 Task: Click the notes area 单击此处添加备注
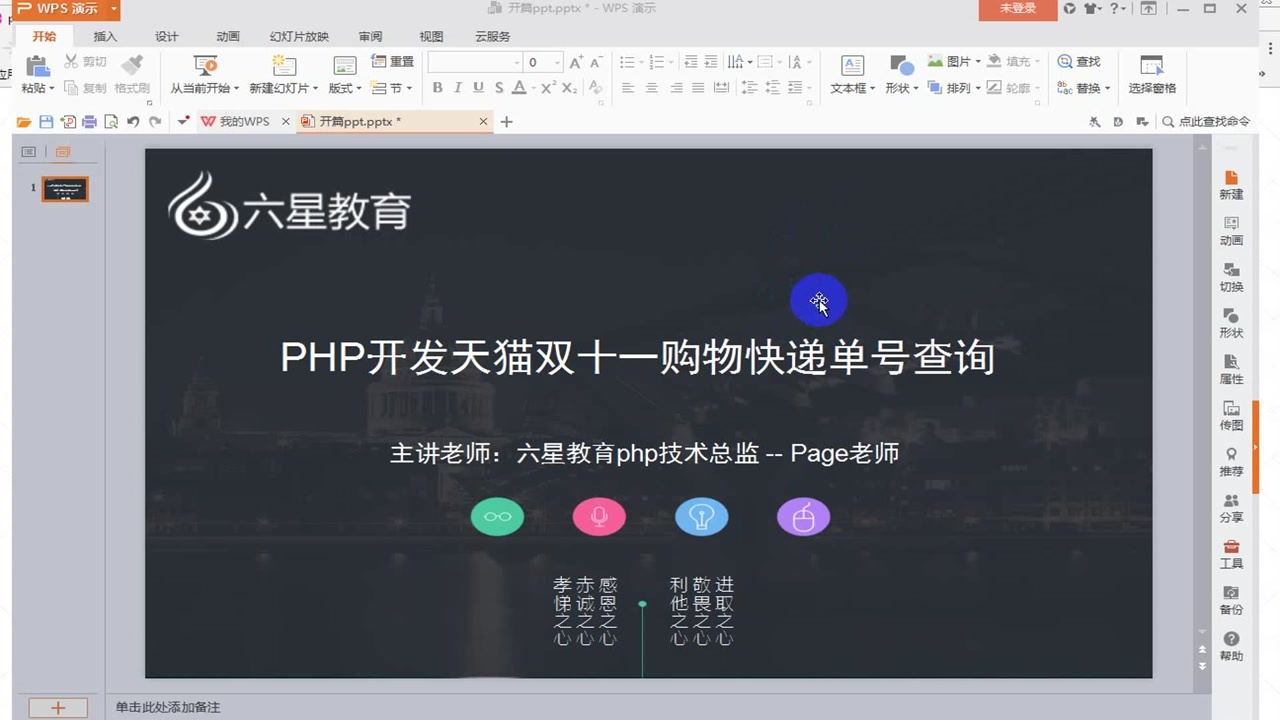167,707
